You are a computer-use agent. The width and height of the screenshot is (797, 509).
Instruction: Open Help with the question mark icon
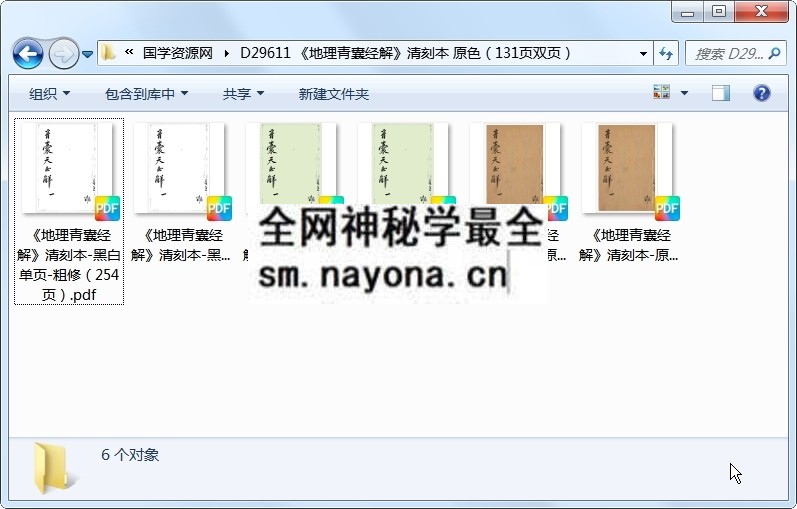(761, 93)
